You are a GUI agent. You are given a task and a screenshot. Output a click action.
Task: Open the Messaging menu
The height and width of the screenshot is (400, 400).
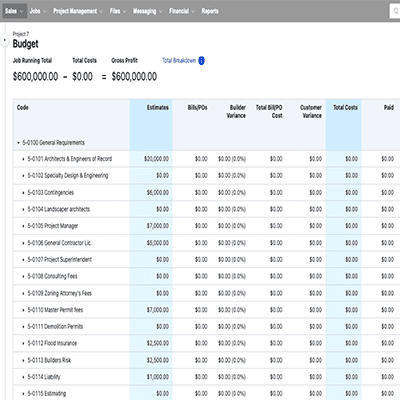148,11
